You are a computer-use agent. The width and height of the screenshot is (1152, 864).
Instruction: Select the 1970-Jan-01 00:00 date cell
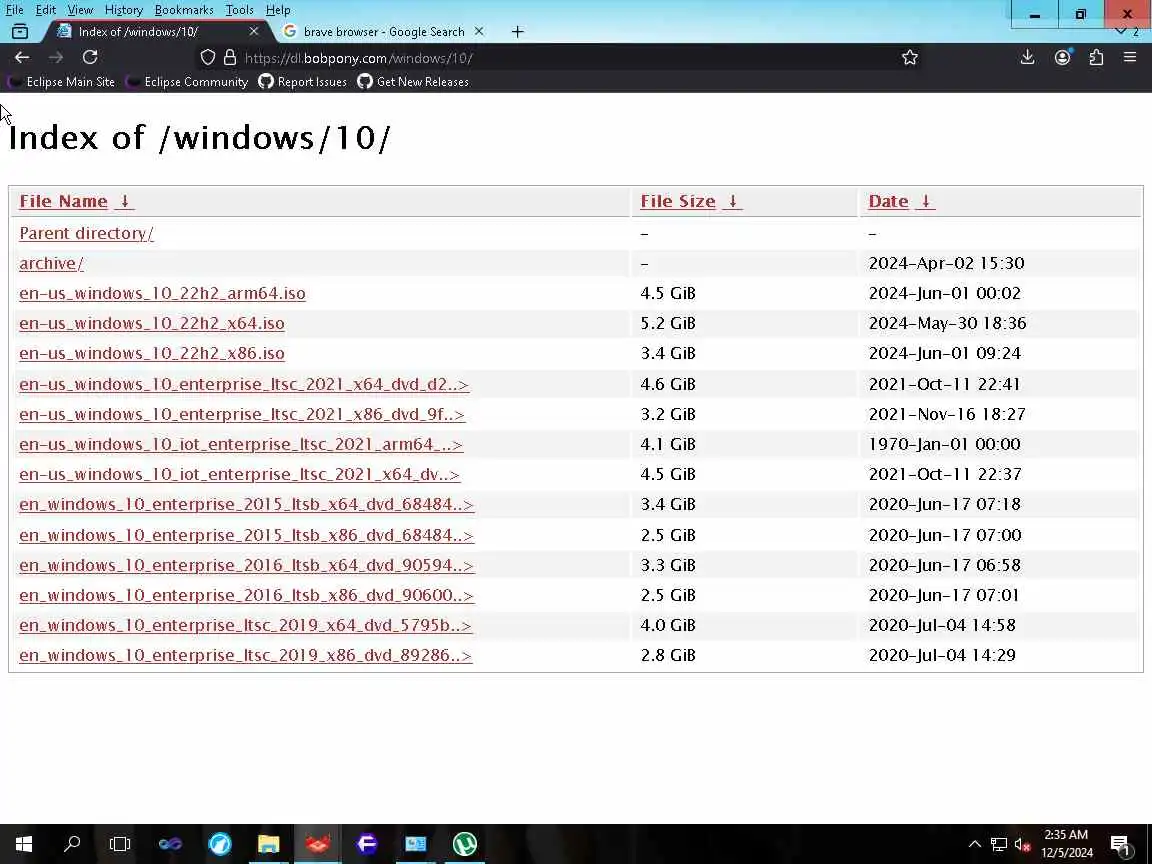click(x=944, y=444)
